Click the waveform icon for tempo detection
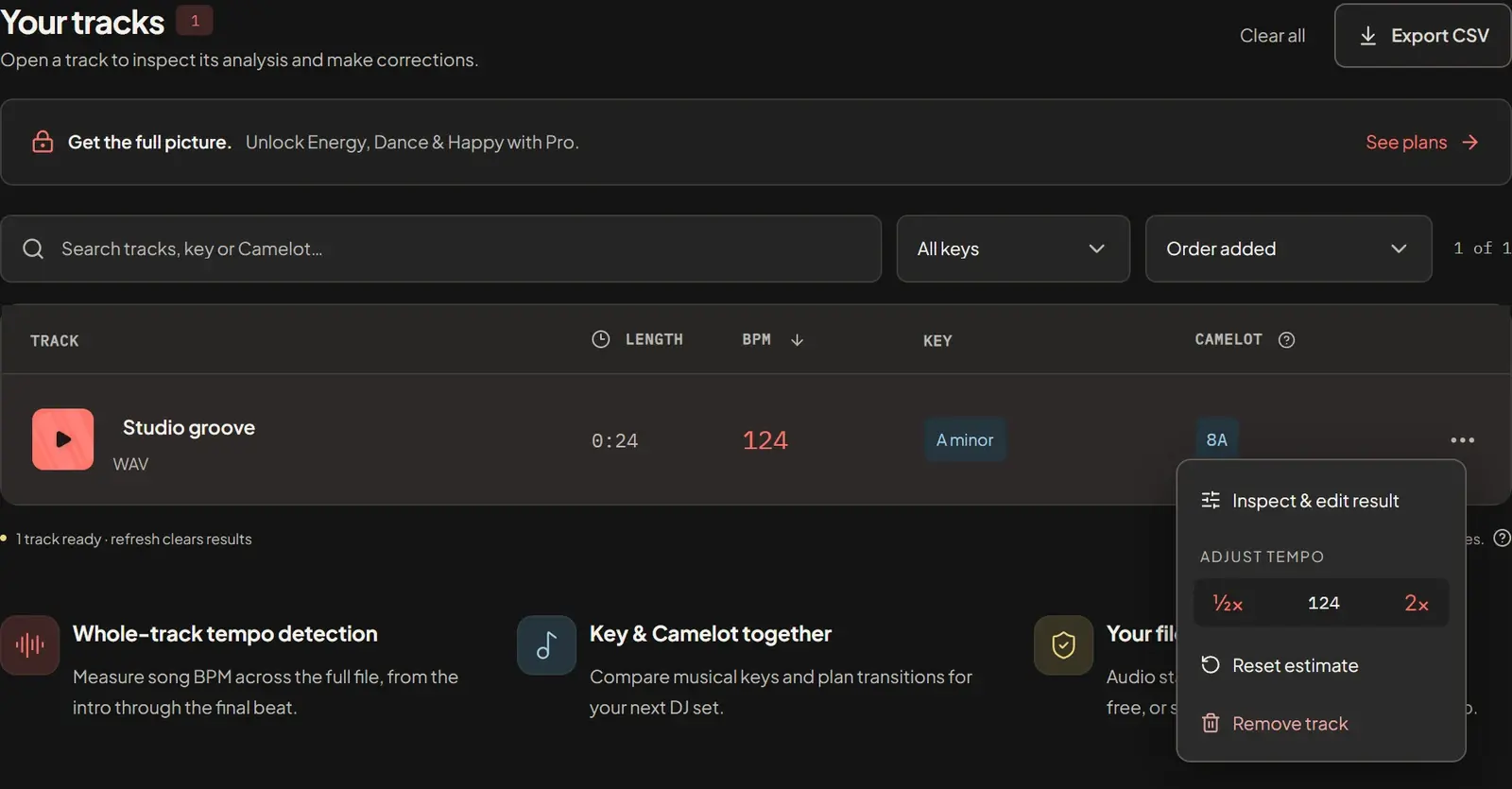The image size is (1512, 789). point(29,645)
